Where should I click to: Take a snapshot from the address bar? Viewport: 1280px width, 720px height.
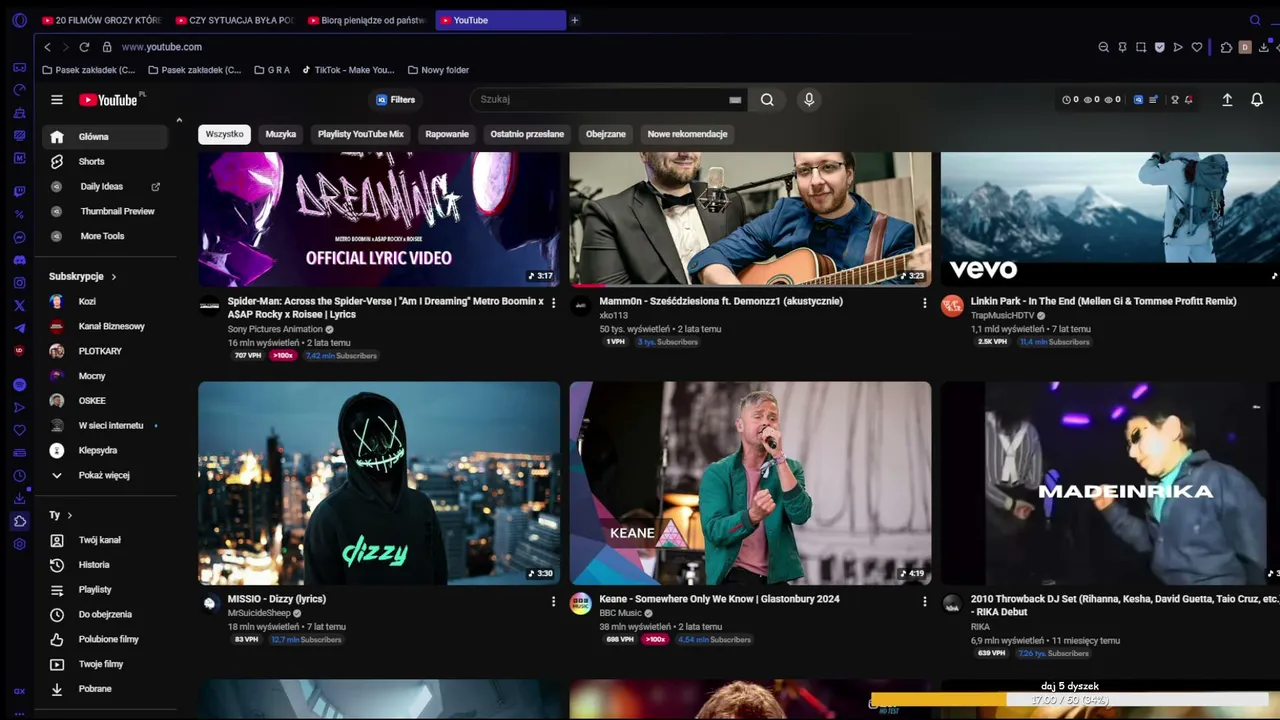tap(1141, 47)
